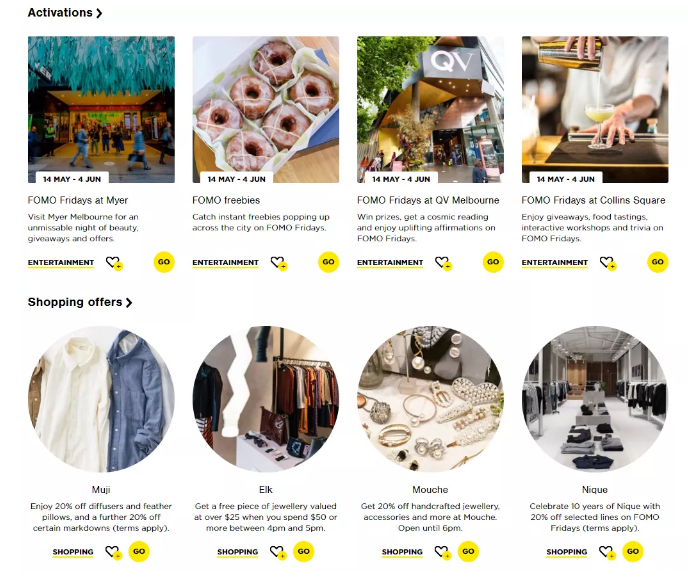Open the Mouche offer with GO button
This screenshot has height=580, width=688.
coord(468,551)
